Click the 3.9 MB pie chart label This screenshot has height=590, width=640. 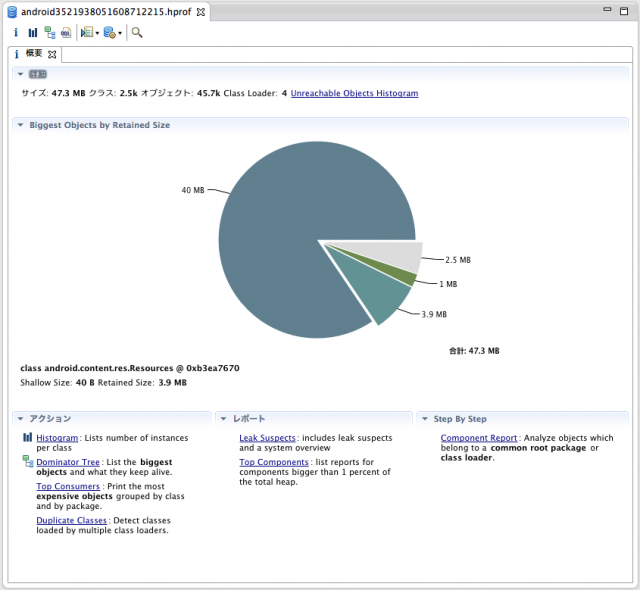(x=434, y=314)
